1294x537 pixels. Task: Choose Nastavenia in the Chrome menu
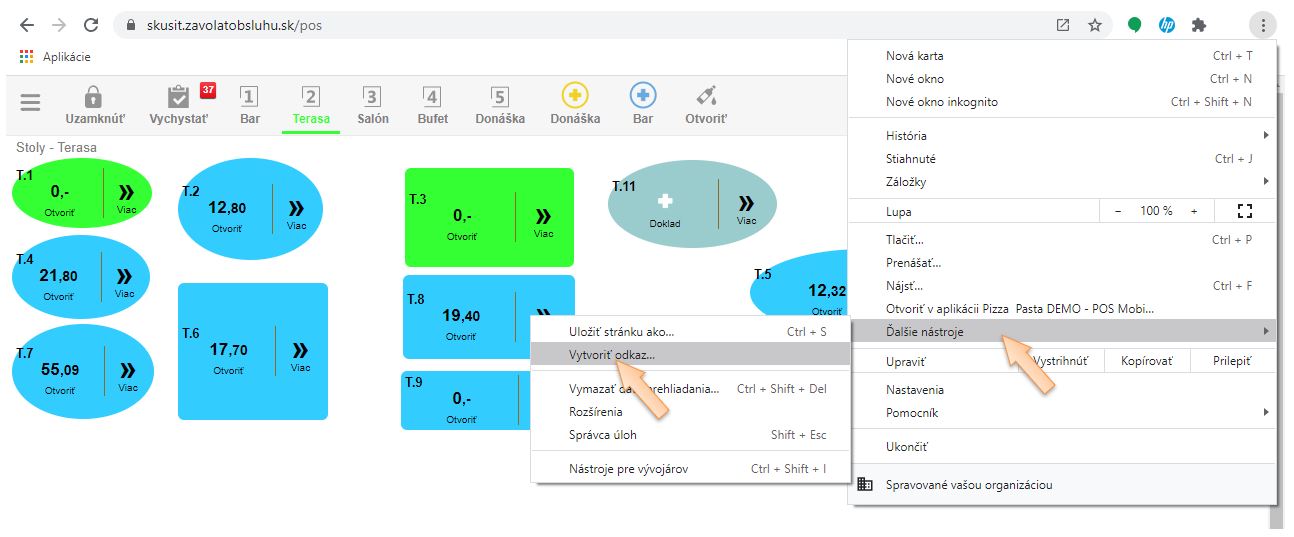point(914,389)
